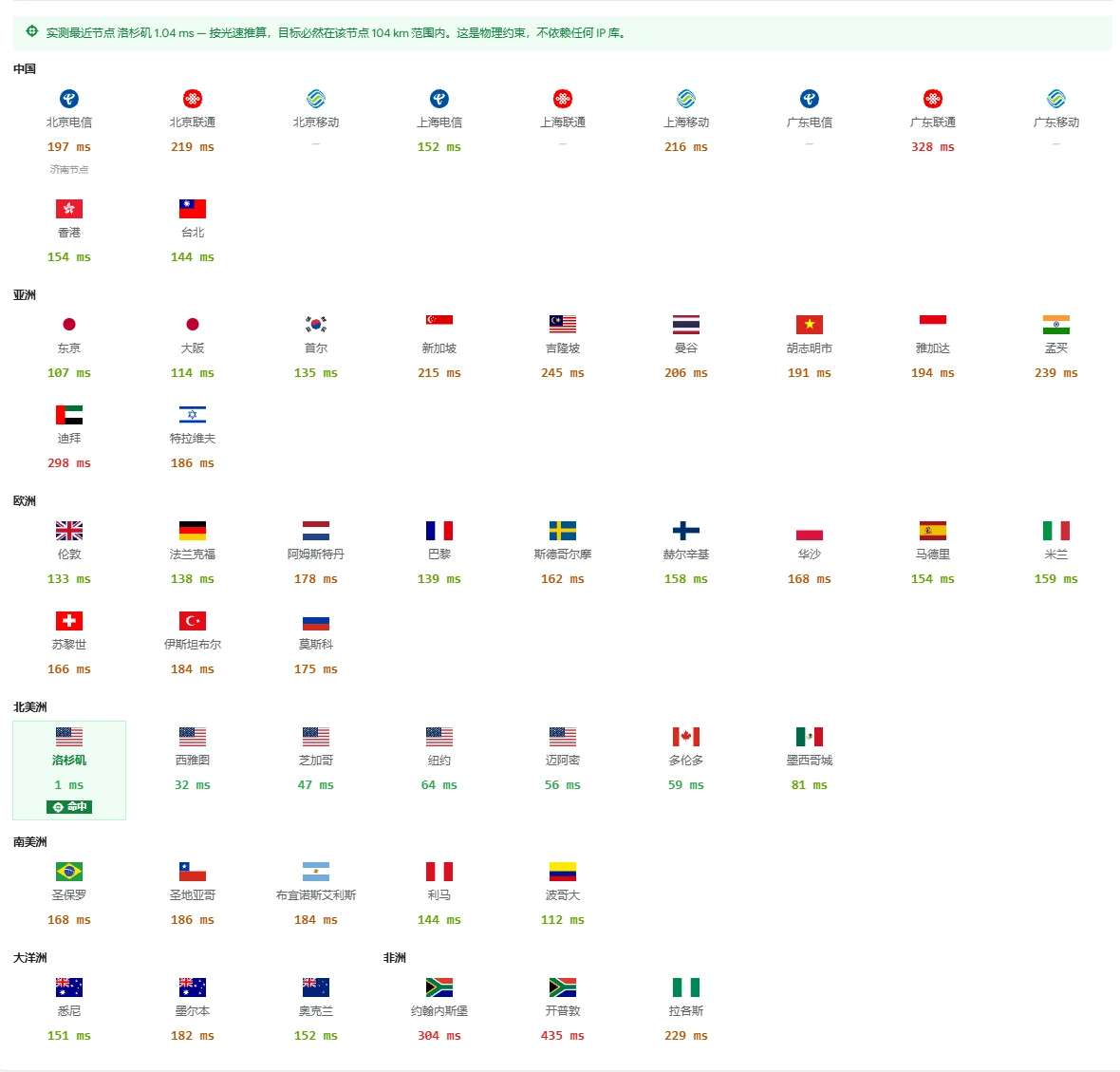Click the 欧洲 section heading
1120x1072 pixels.
pos(25,501)
